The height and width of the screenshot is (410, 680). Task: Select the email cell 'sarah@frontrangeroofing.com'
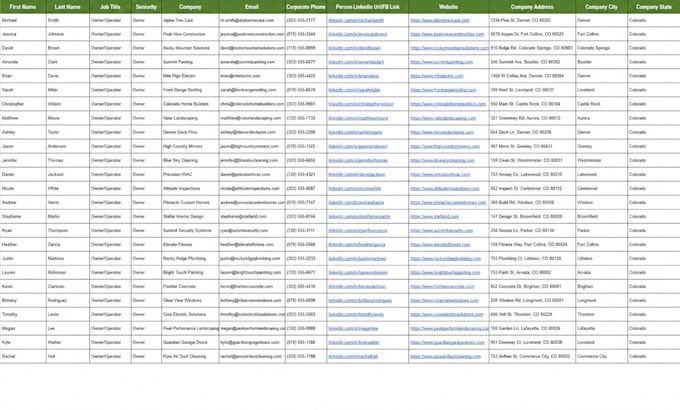pos(252,90)
